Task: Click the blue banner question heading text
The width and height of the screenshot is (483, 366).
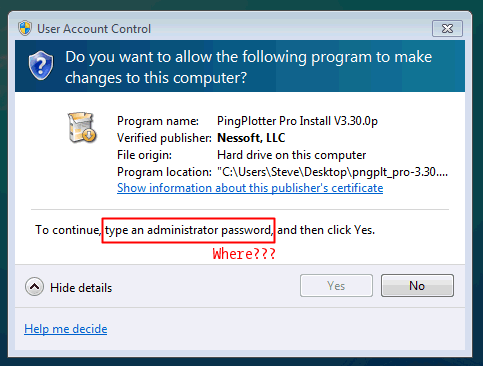Action: point(248,67)
